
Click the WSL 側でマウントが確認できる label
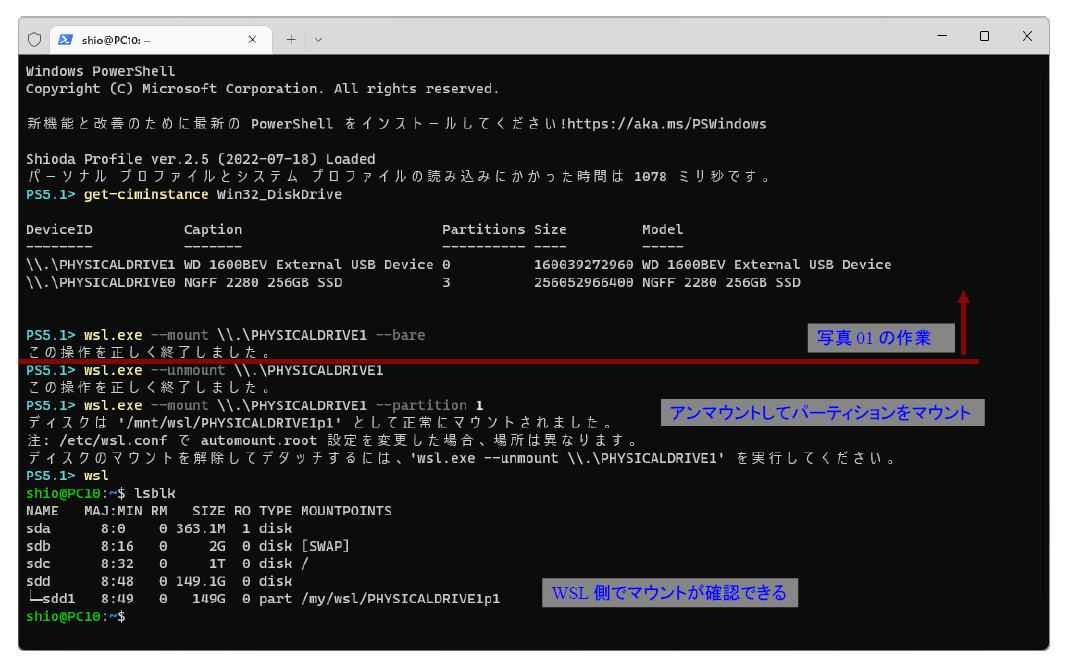coord(669,593)
